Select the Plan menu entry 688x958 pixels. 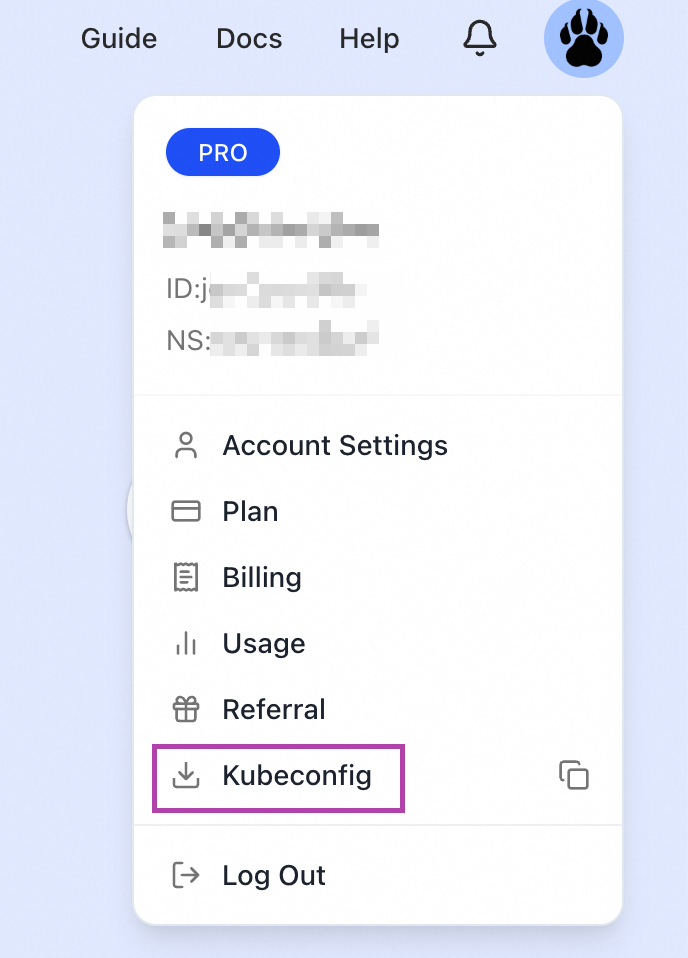tap(250, 511)
